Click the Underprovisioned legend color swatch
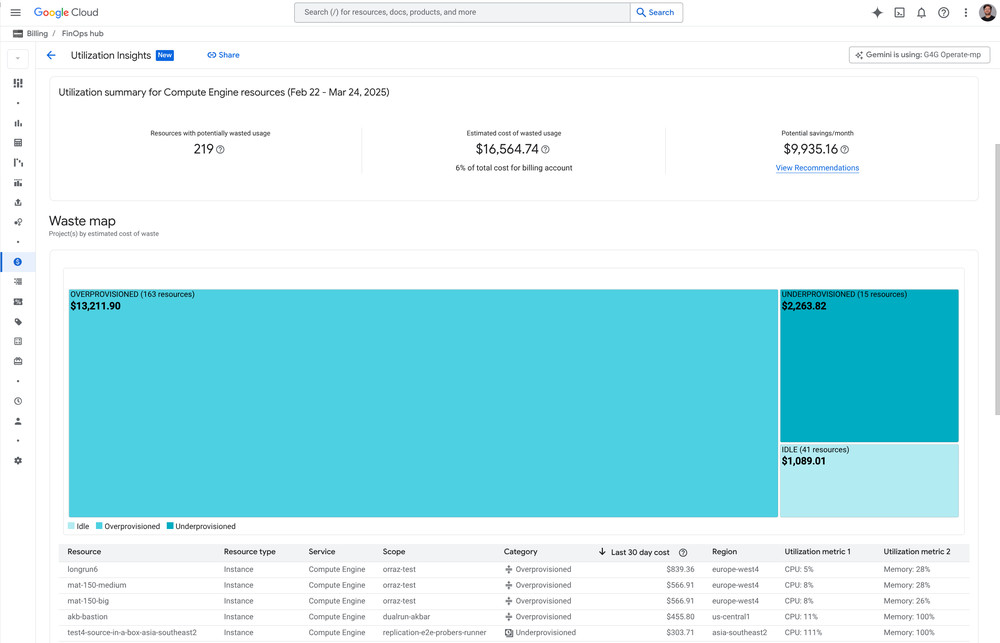 point(170,526)
